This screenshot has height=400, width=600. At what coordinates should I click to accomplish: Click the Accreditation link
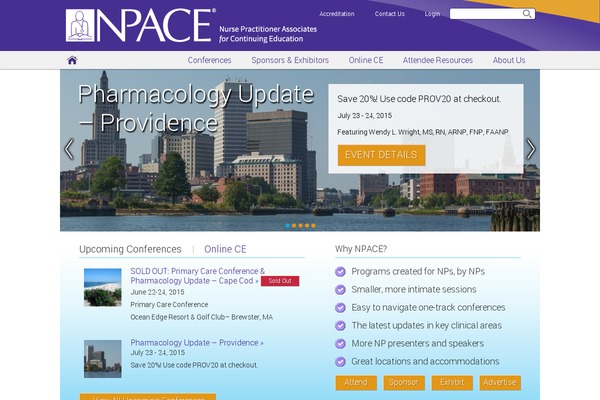[x=337, y=14]
